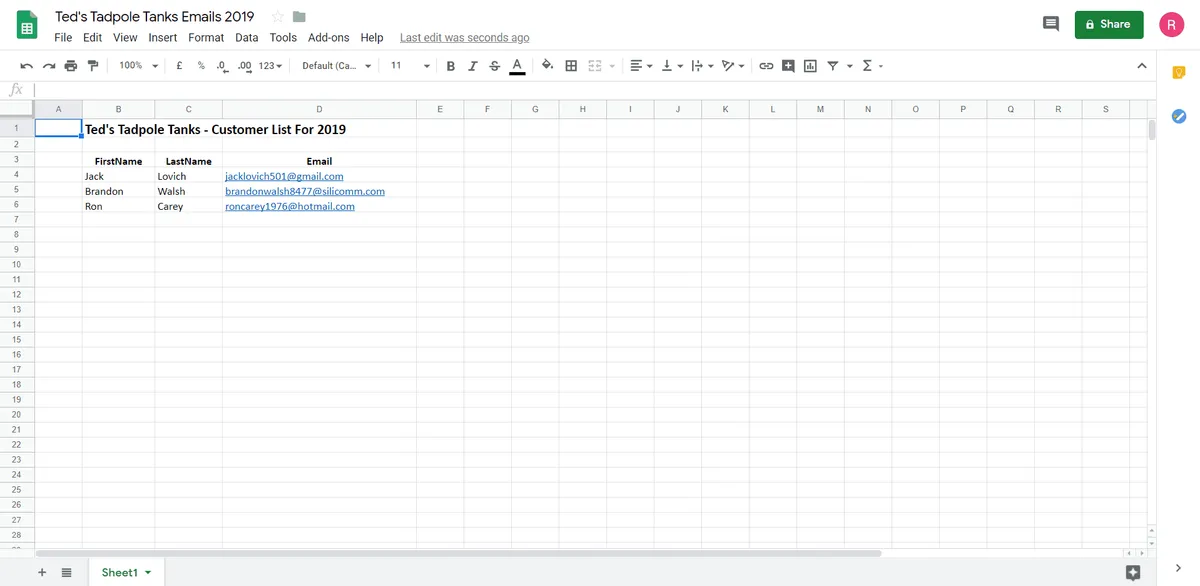This screenshot has height=586, width=1200.
Task: Click the merge cells icon
Action: [x=595, y=66]
